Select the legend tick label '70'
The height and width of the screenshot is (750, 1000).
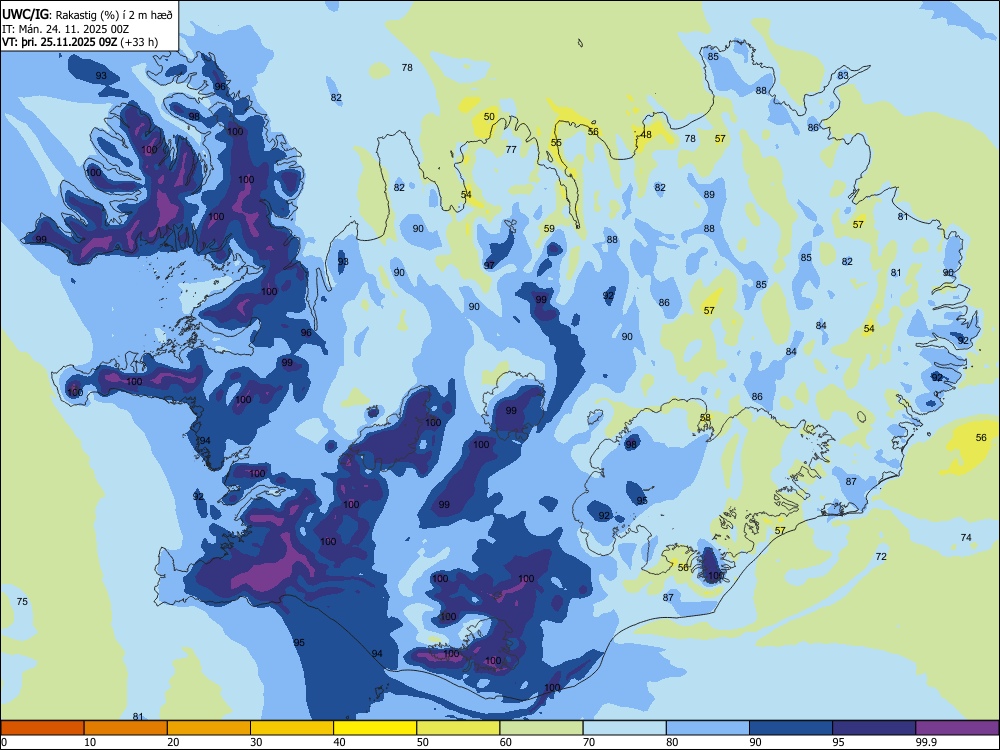(x=589, y=742)
